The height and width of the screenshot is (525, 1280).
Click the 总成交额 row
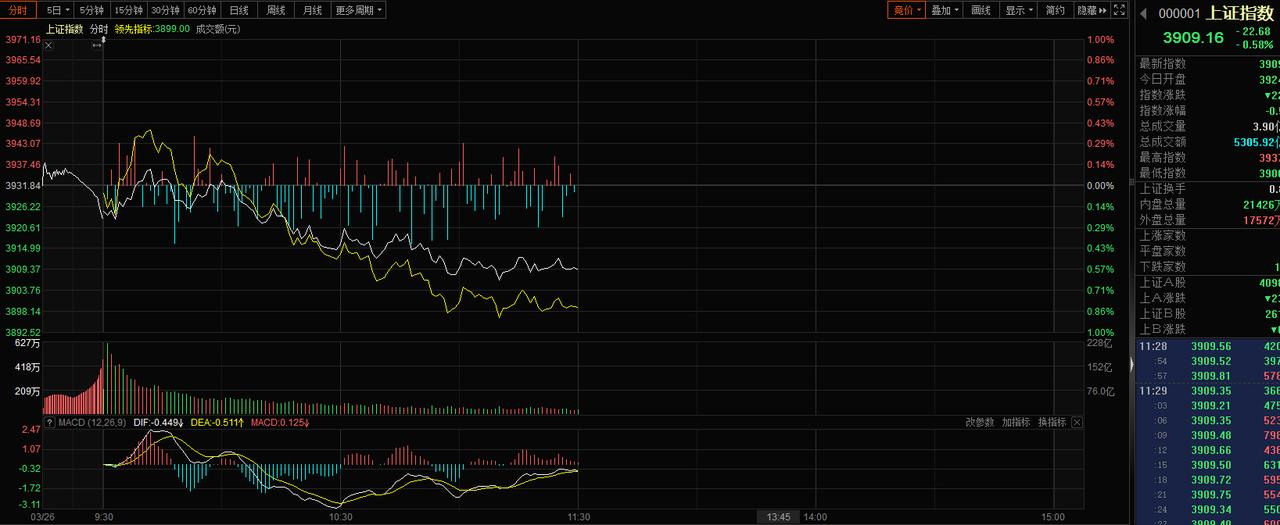coord(1206,142)
